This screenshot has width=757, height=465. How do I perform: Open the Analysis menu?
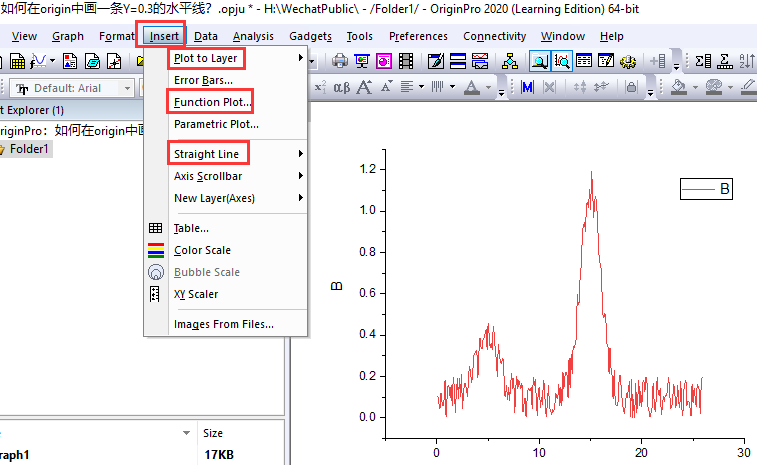pyautogui.click(x=253, y=36)
